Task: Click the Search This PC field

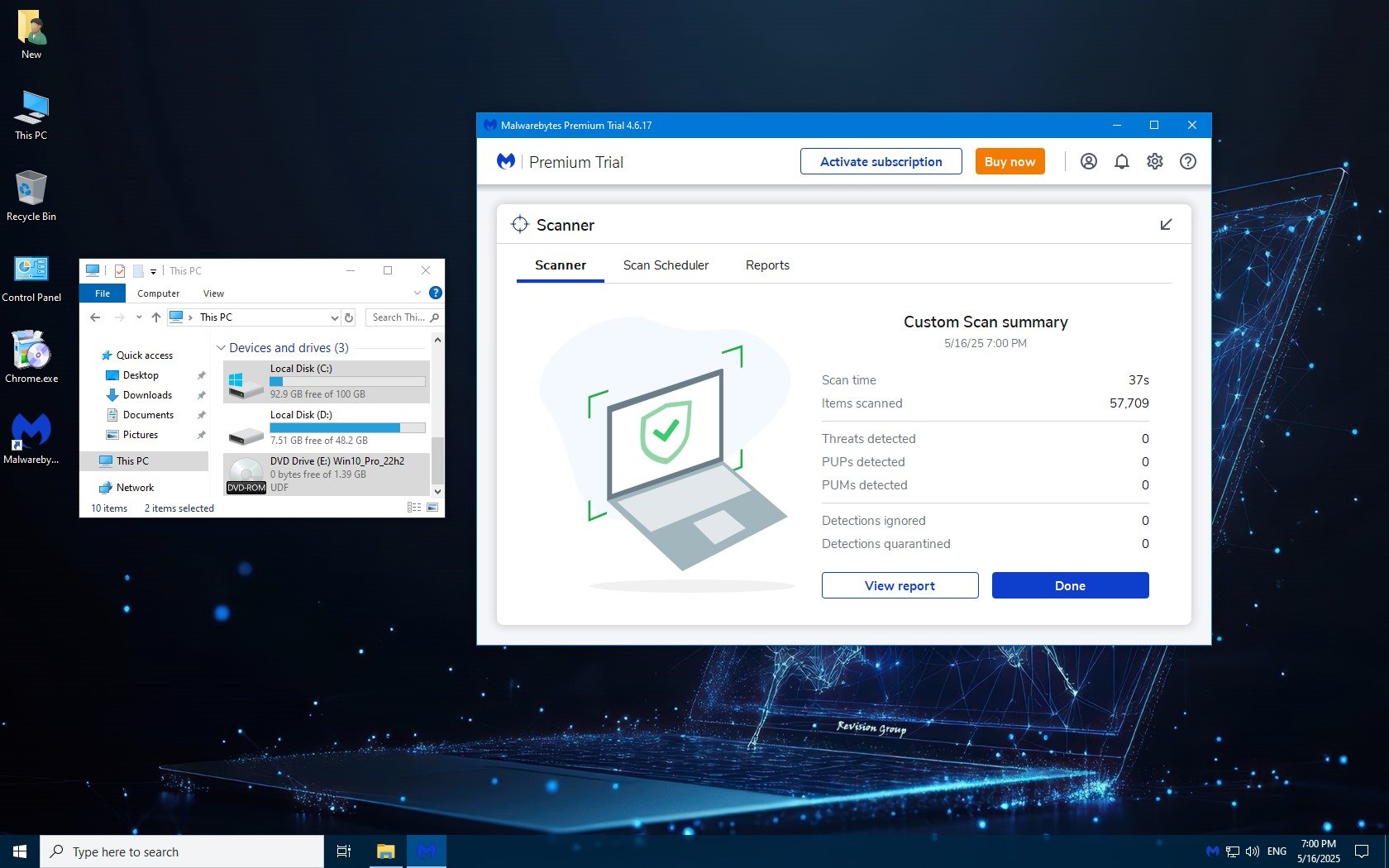Action: [399, 317]
